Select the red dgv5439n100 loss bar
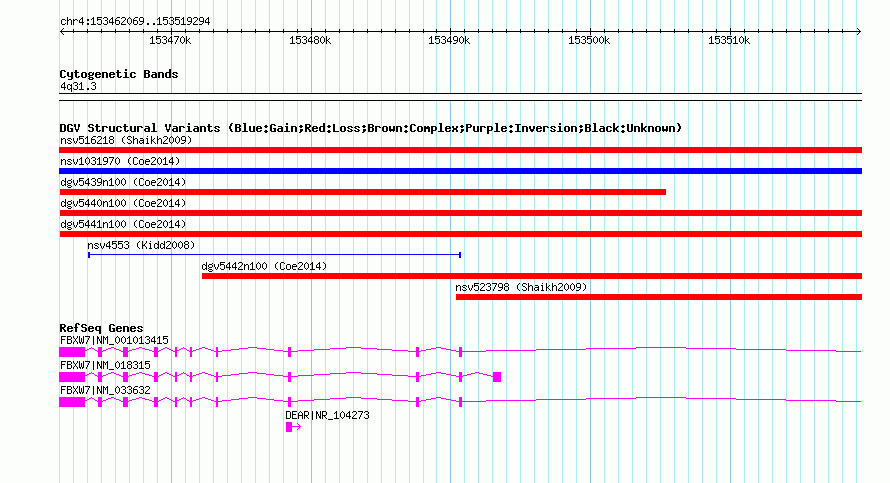The width and height of the screenshot is (890, 483). [363, 192]
